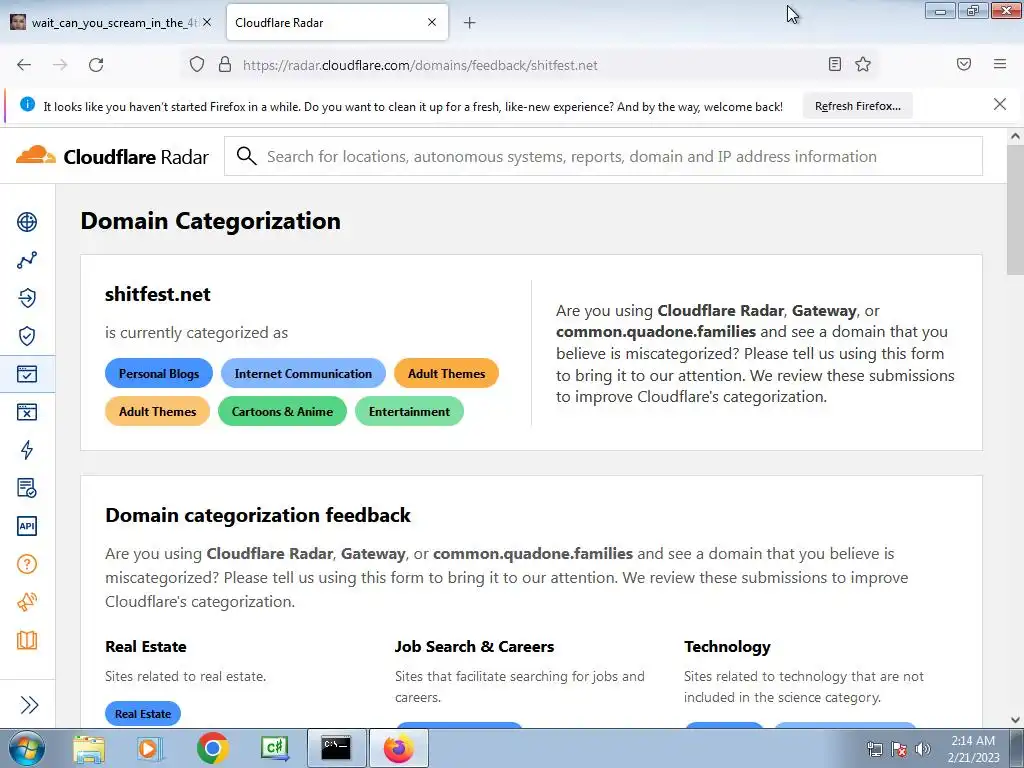
Task: Bookmark this page with the star icon
Action: coord(863,64)
